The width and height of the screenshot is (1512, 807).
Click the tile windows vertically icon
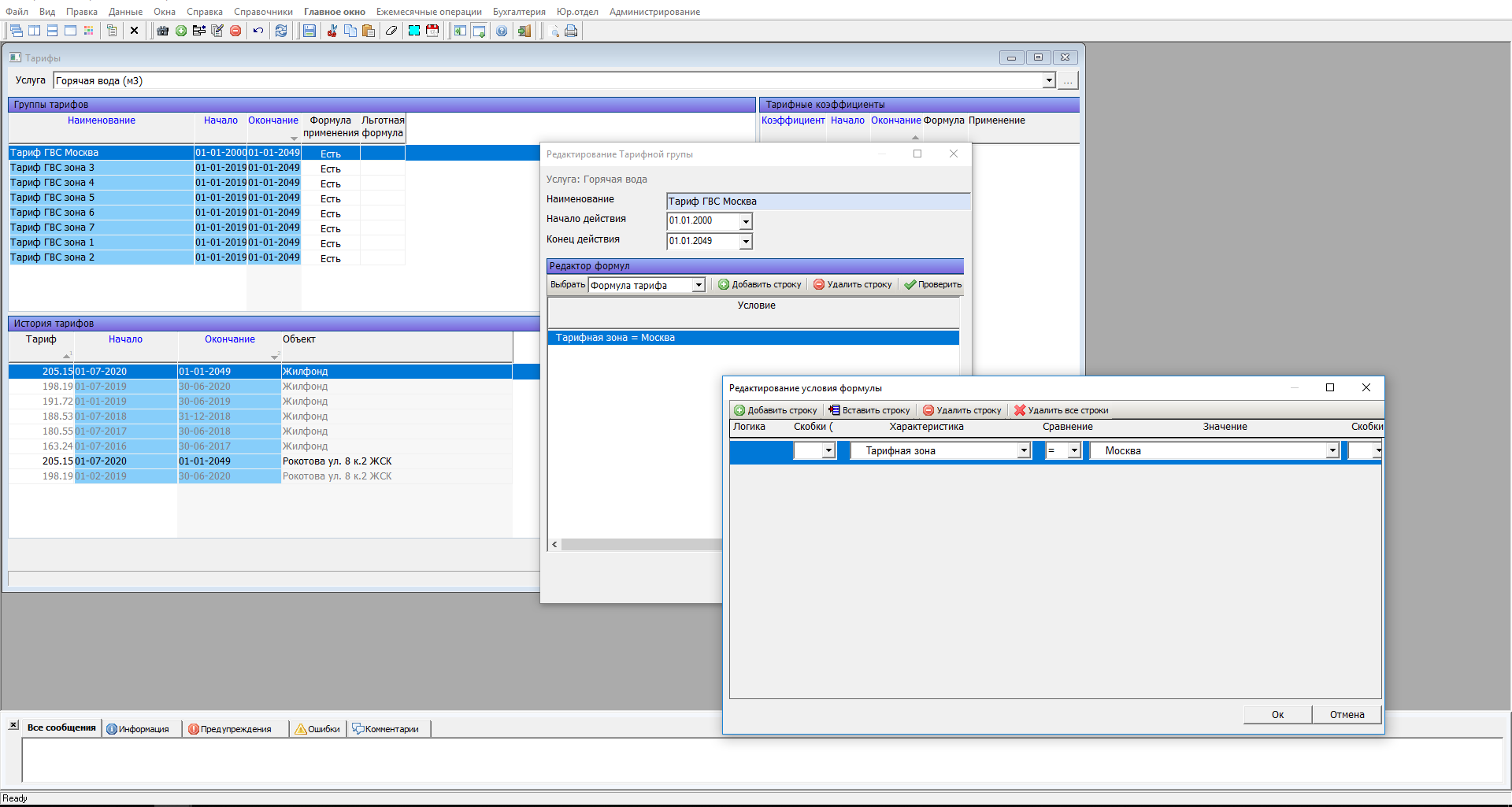35,31
